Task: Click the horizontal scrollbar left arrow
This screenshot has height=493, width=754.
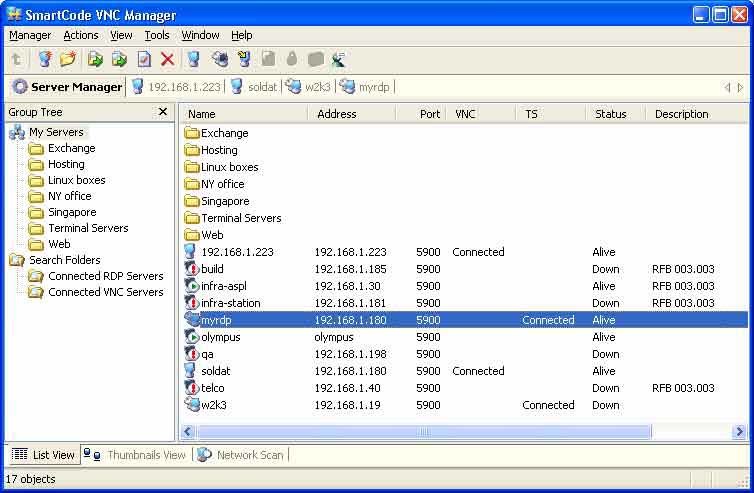Action: click(x=188, y=431)
